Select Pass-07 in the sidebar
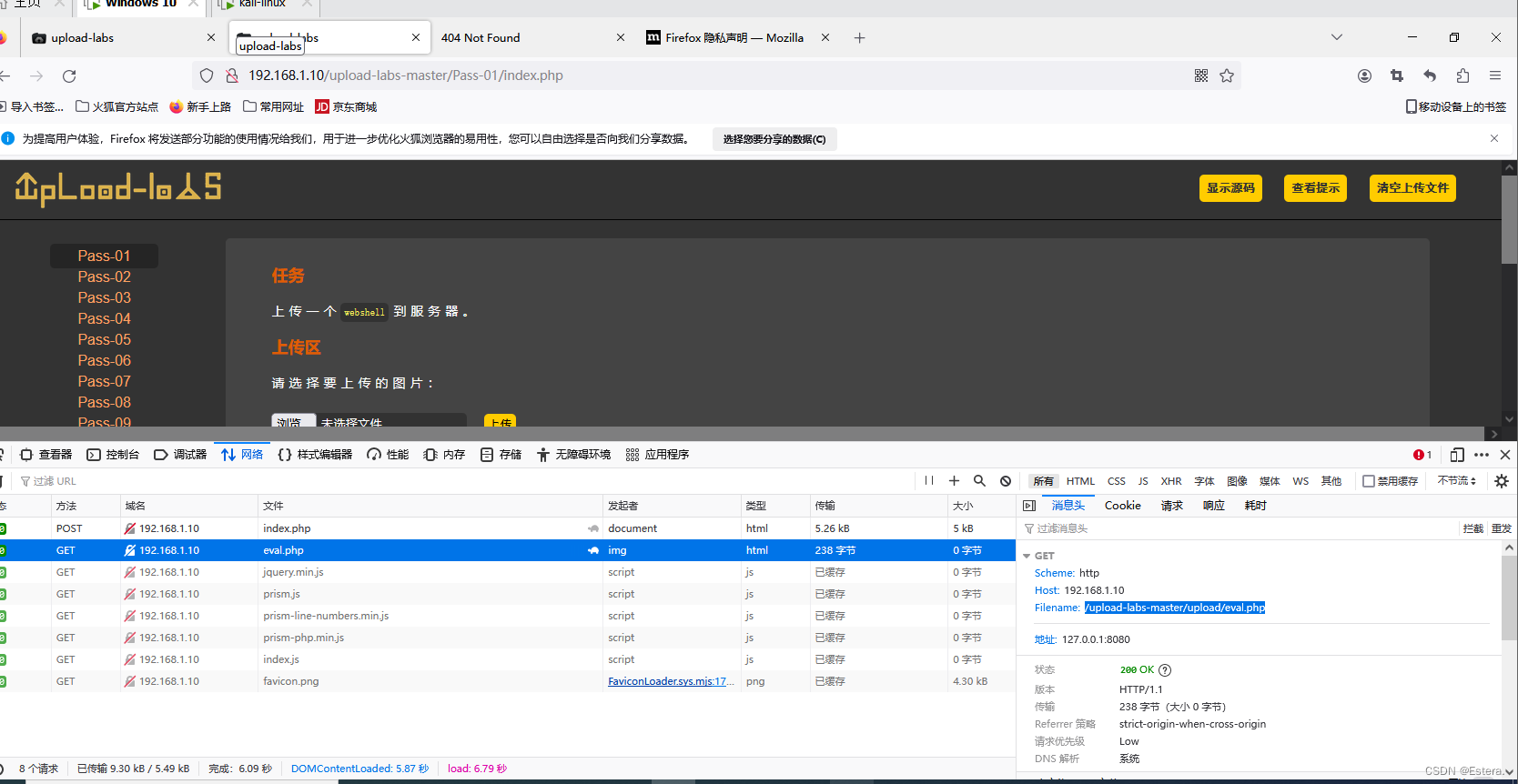Screen dimensions: 1518x784 pyautogui.click(x=104, y=381)
